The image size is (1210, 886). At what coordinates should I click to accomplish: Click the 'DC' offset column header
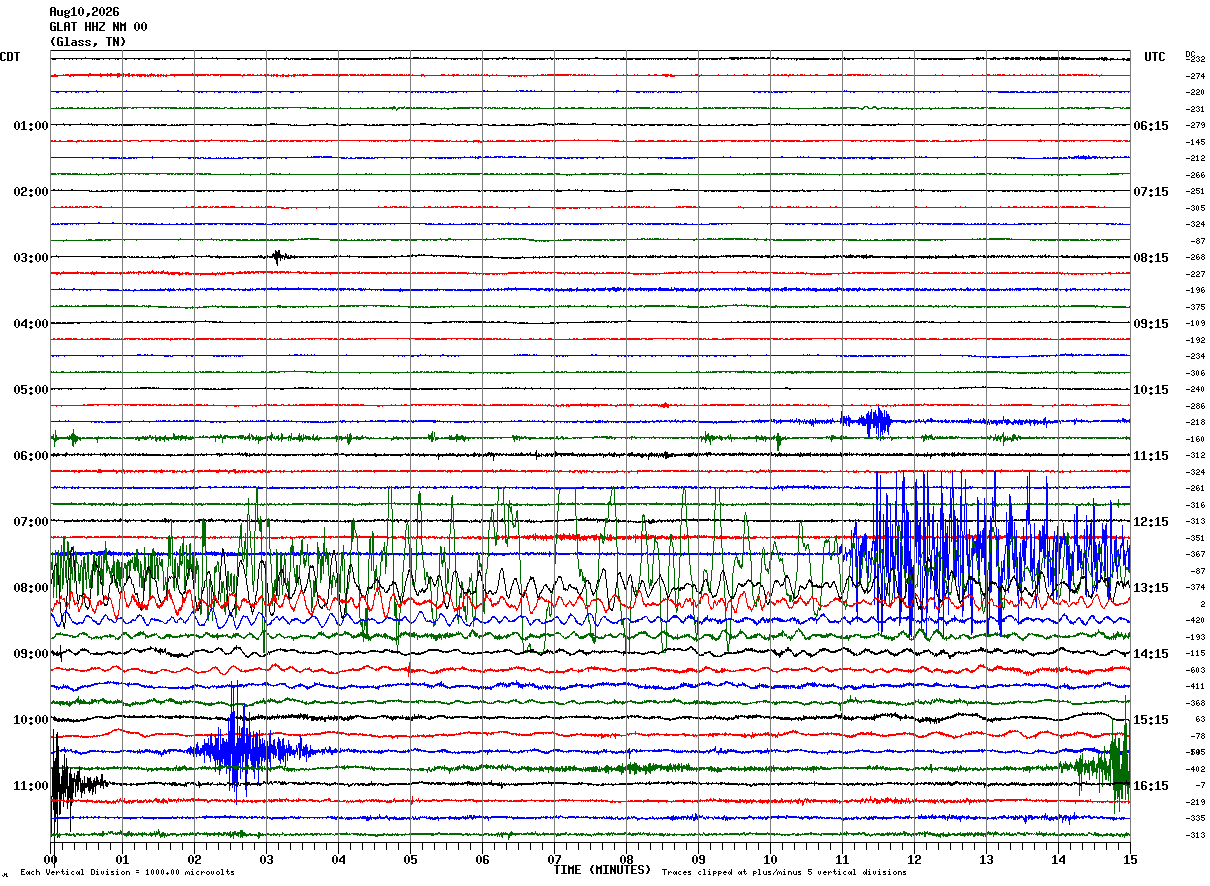(1190, 54)
